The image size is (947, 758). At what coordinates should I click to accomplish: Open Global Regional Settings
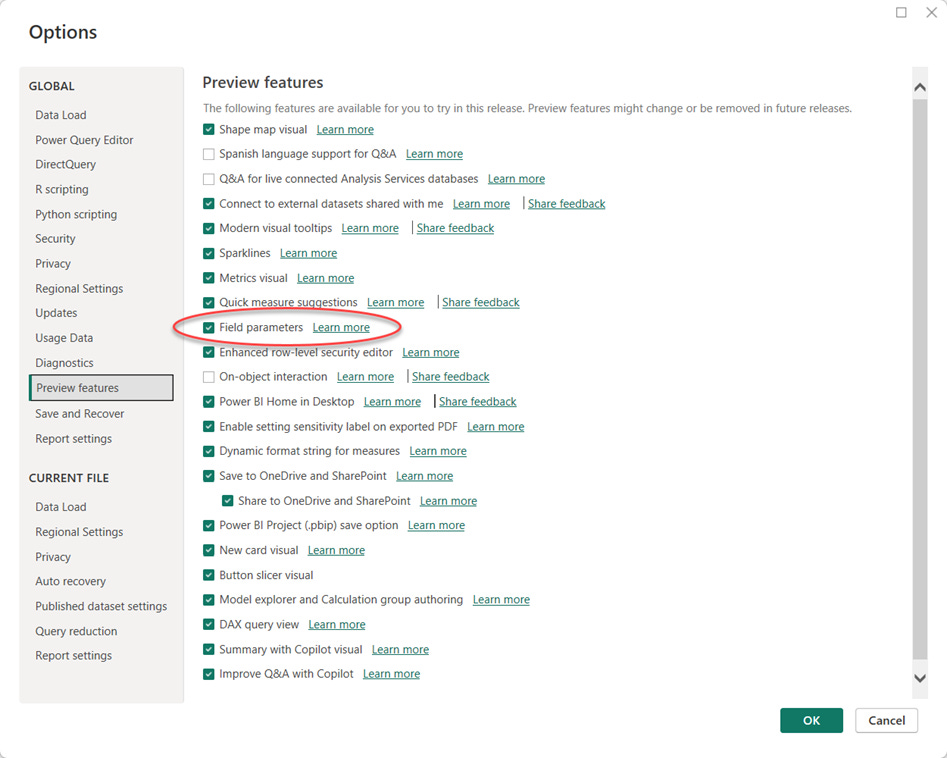click(79, 288)
